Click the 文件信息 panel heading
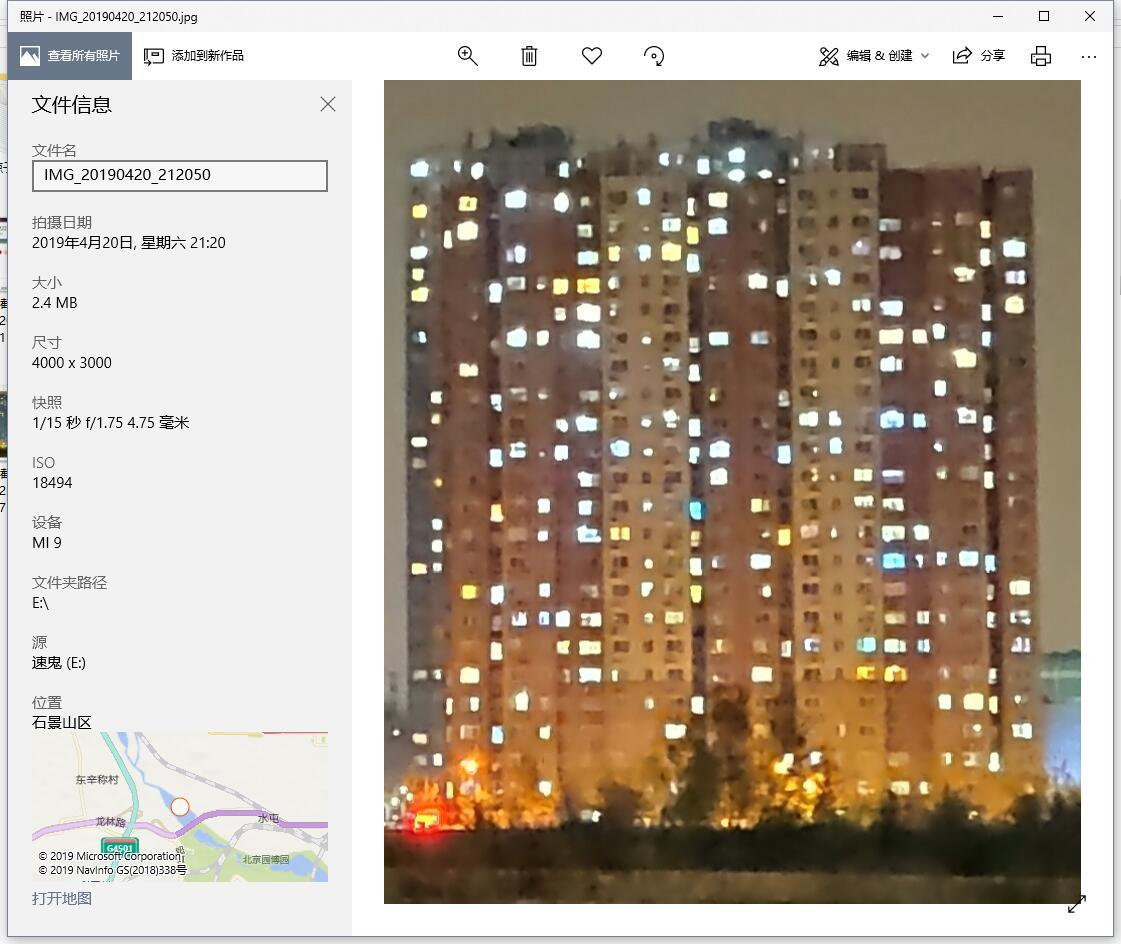The width and height of the screenshot is (1121, 944). click(x=71, y=104)
